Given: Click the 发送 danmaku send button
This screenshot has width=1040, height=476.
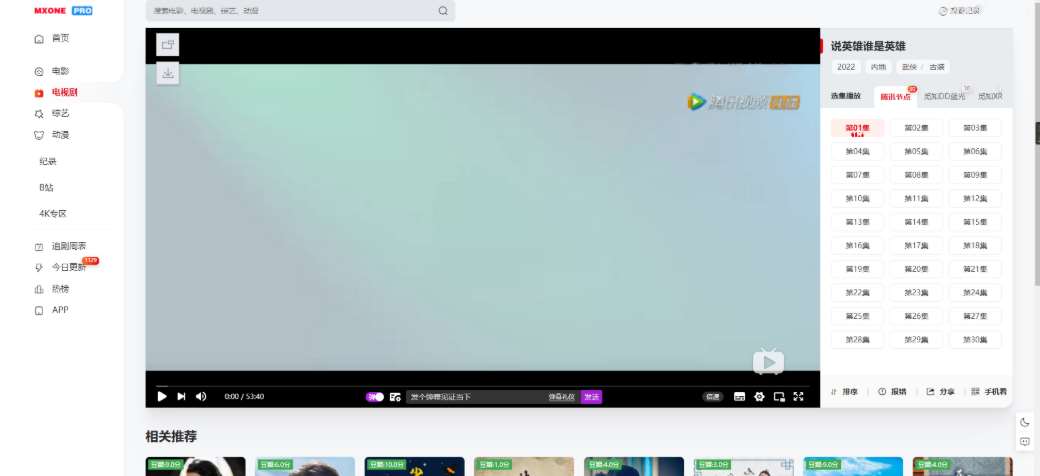Looking at the screenshot, I should click(x=591, y=397).
